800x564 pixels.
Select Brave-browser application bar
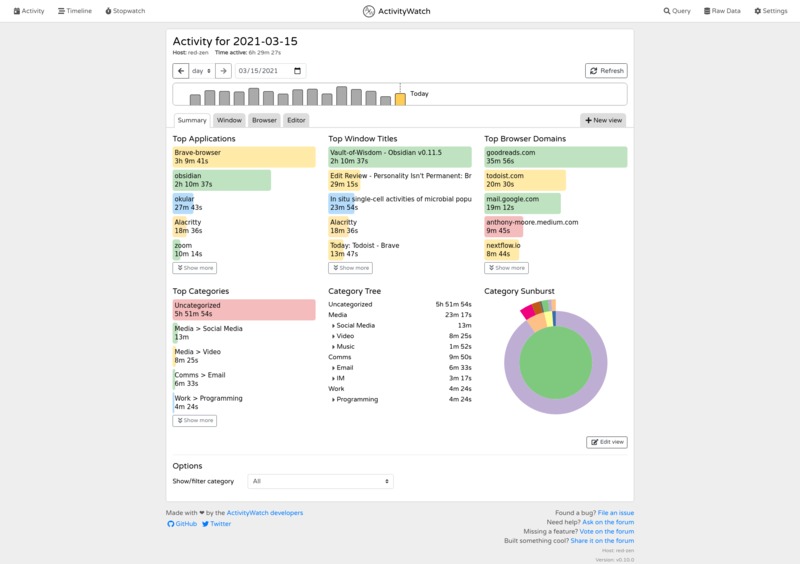[244, 157]
